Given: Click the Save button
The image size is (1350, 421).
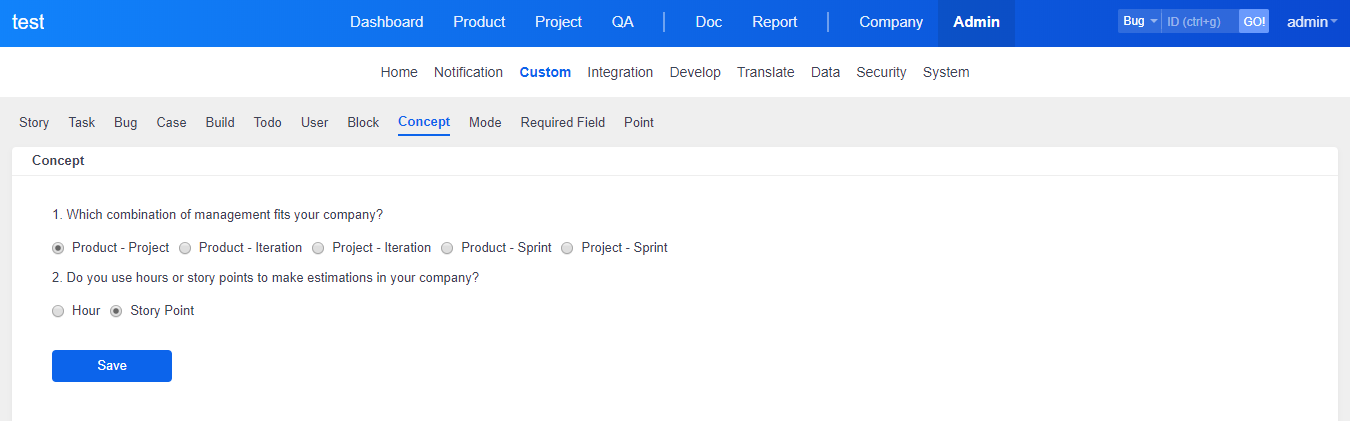Looking at the screenshot, I should tap(112, 366).
